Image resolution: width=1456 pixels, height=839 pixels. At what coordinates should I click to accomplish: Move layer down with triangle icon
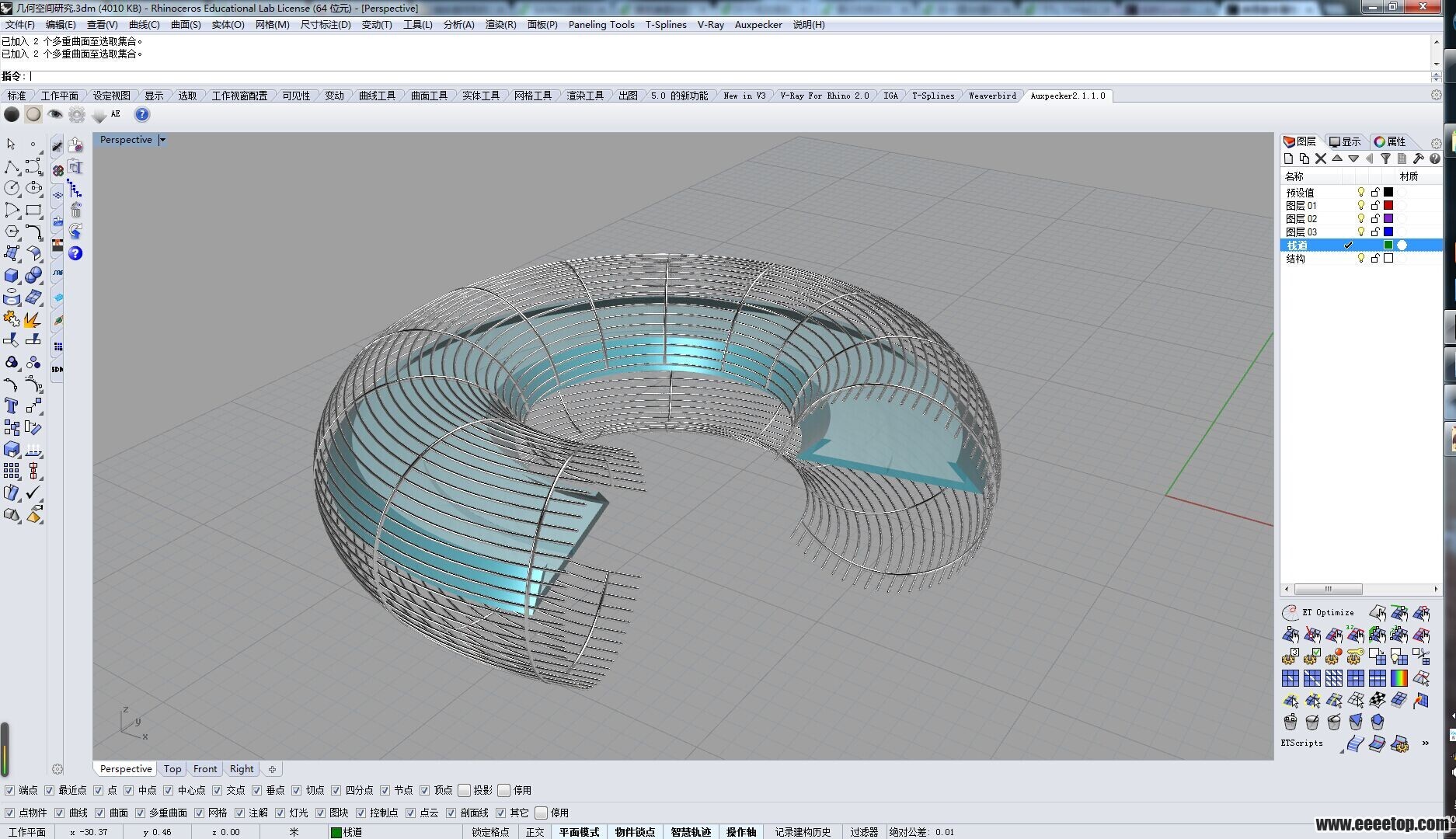(1353, 158)
